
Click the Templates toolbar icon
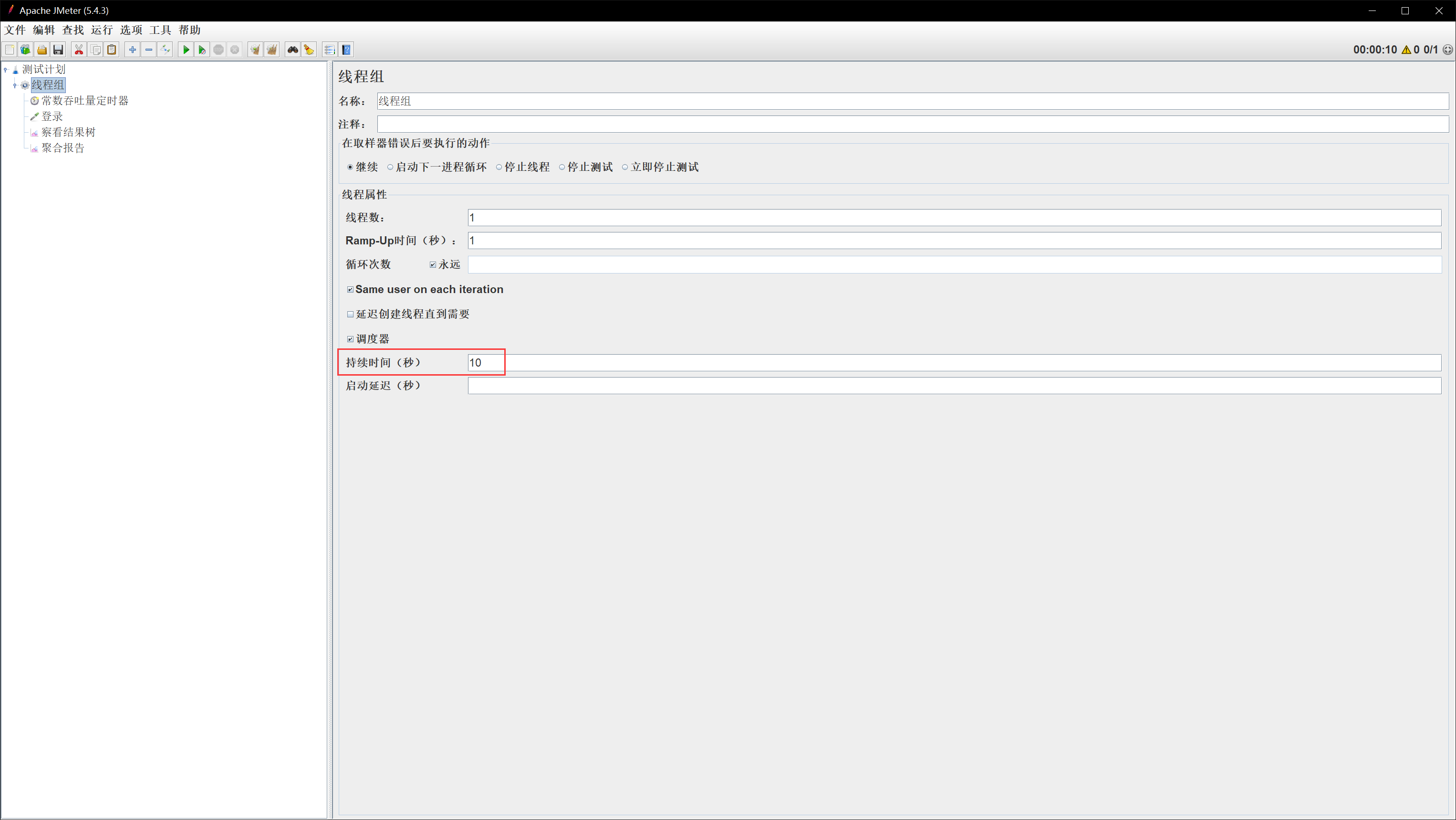point(25,50)
